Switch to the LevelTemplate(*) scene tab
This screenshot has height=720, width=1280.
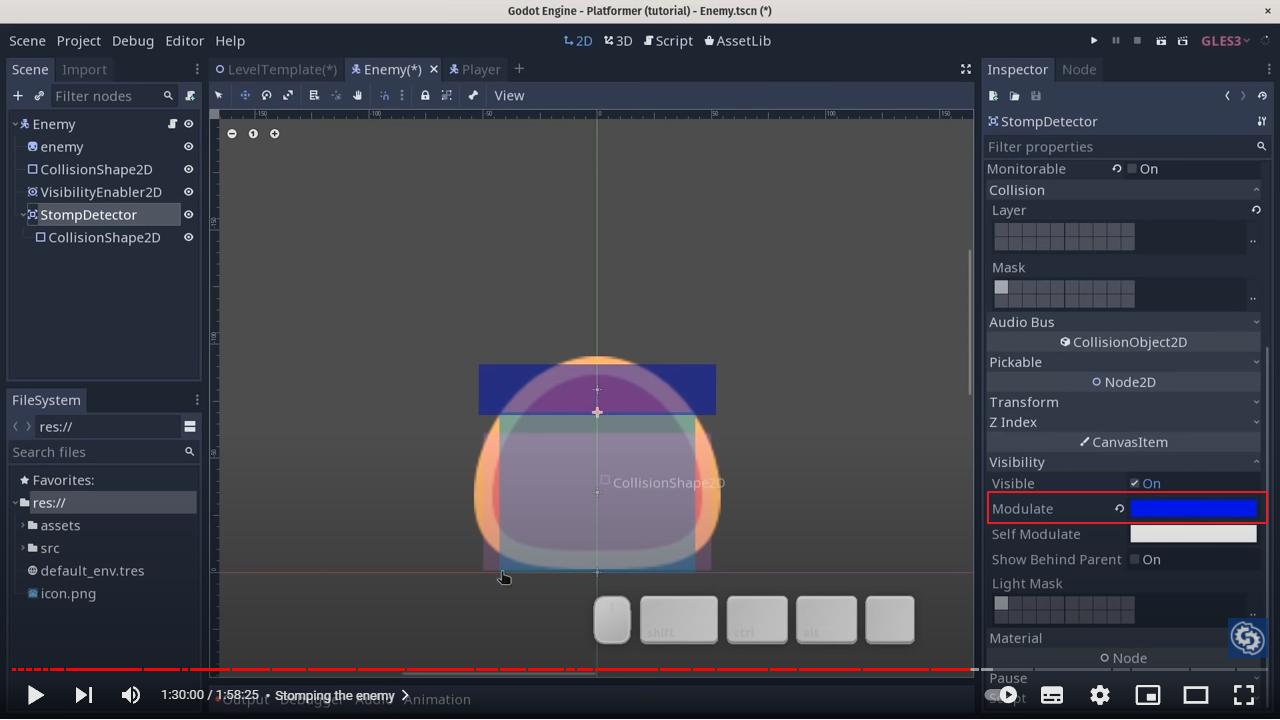[277, 69]
